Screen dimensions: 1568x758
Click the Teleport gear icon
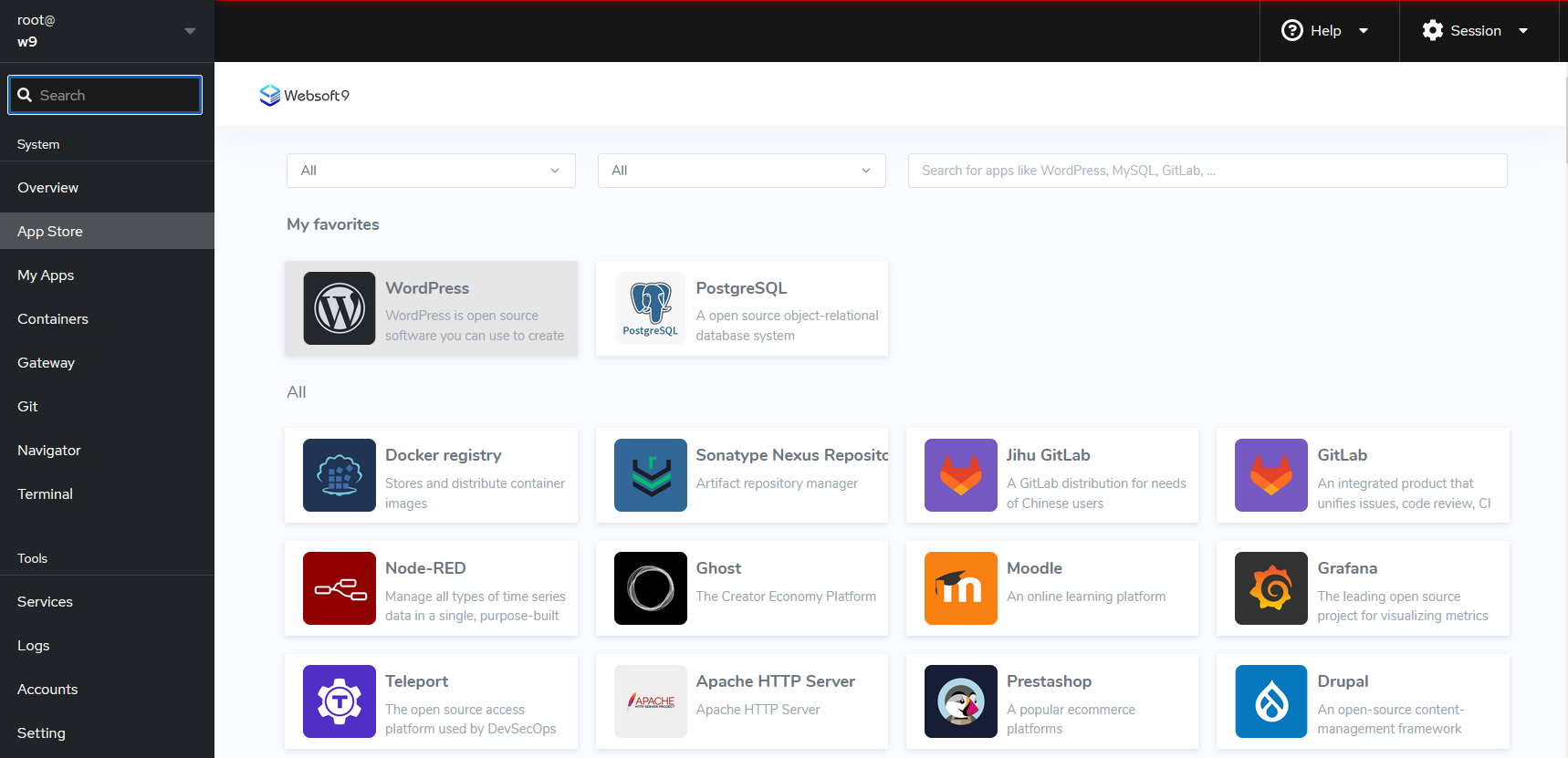(x=339, y=701)
